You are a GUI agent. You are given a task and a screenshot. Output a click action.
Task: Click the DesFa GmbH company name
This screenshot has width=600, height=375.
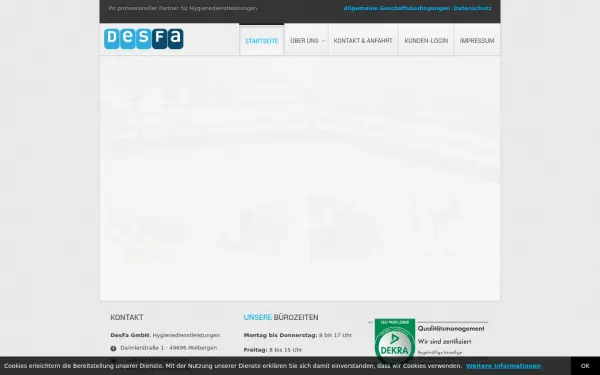click(130, 335)
